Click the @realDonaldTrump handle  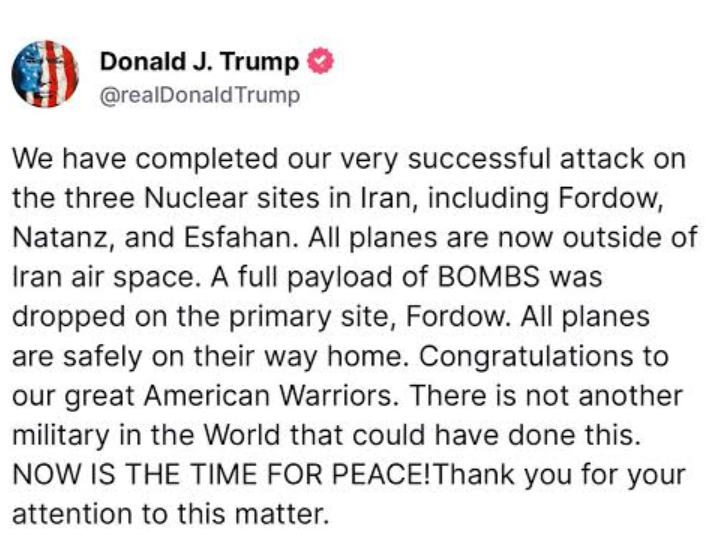[x=200, y=96]
